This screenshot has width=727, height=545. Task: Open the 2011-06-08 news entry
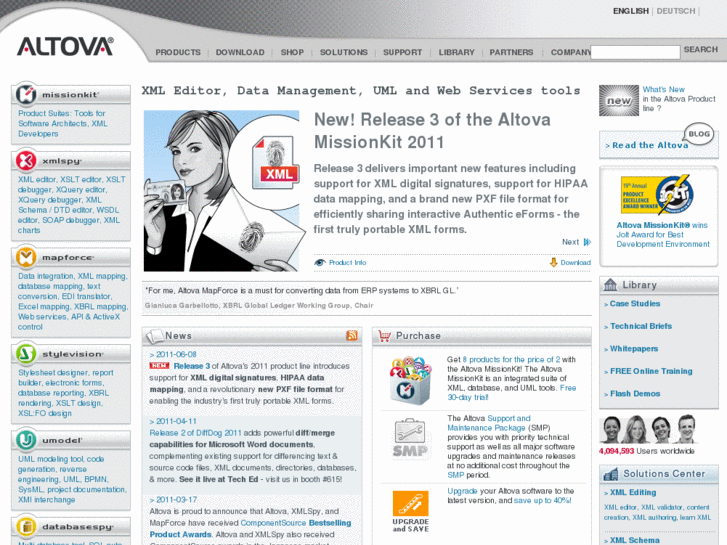tap(176, 354)
